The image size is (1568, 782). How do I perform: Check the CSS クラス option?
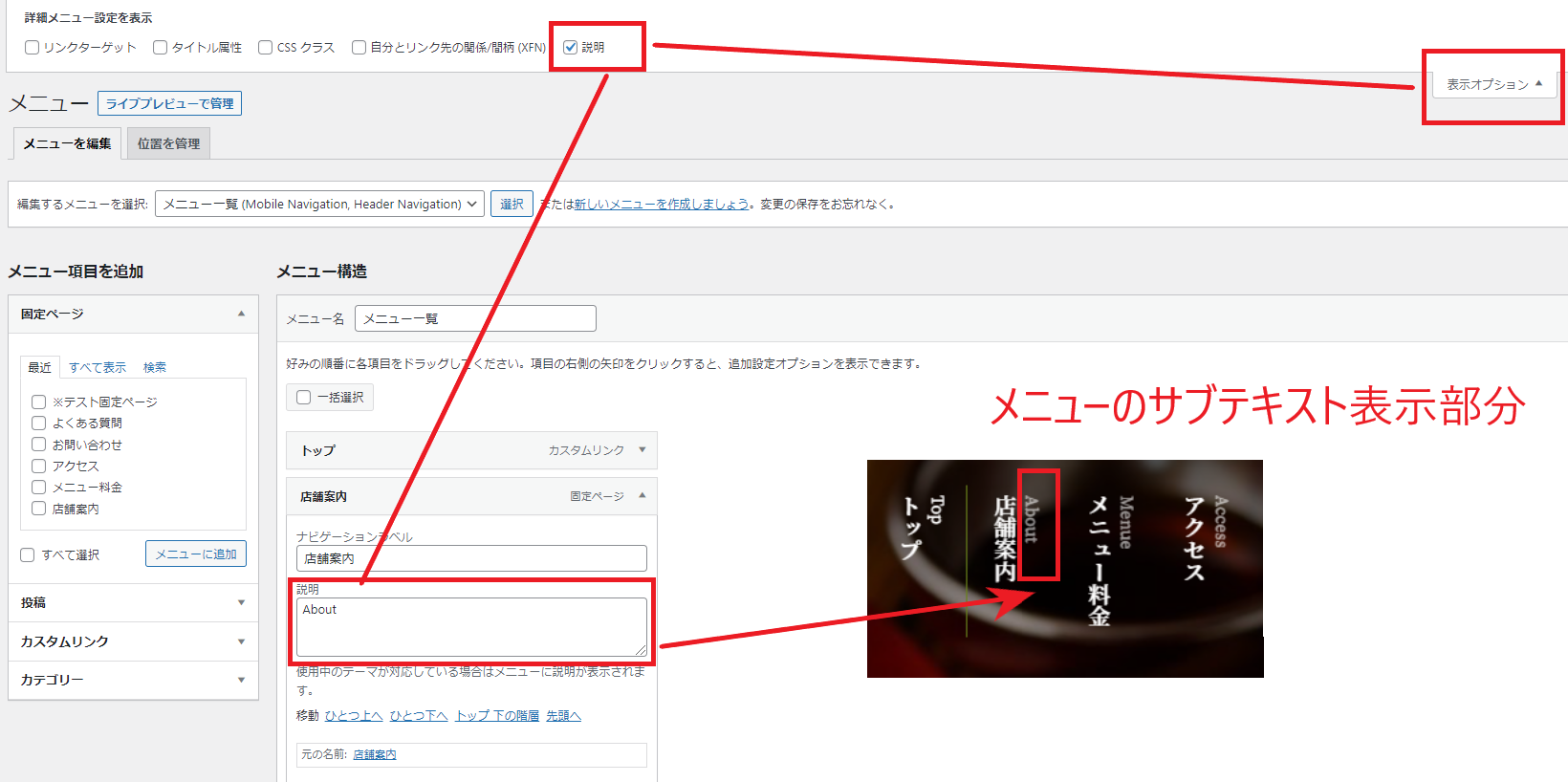click(266, 48)
